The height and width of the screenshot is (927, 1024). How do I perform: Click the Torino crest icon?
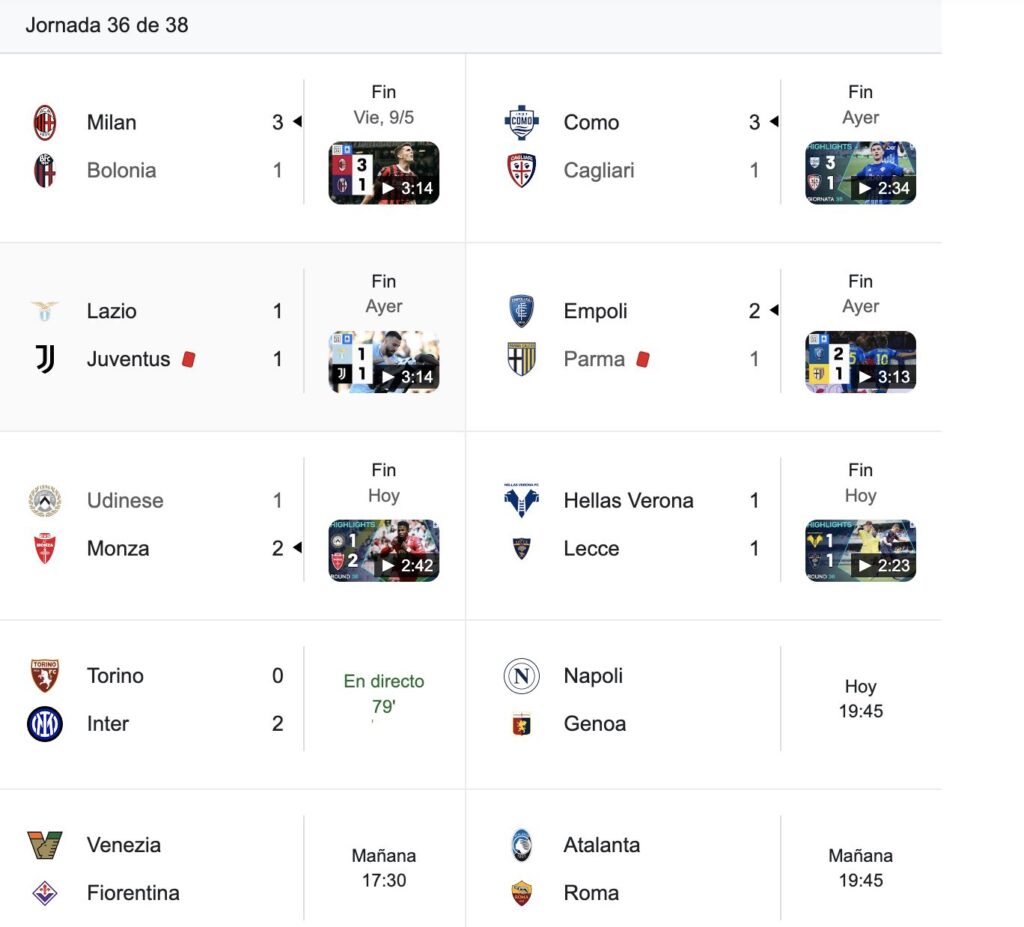pyautogui.click(x=44, y=675)
